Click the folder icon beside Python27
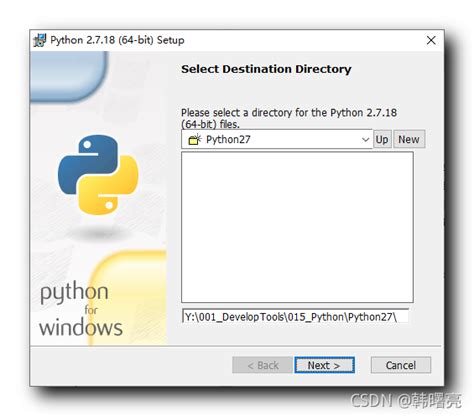This screenshot has width=474, height=416. point(195,139)
